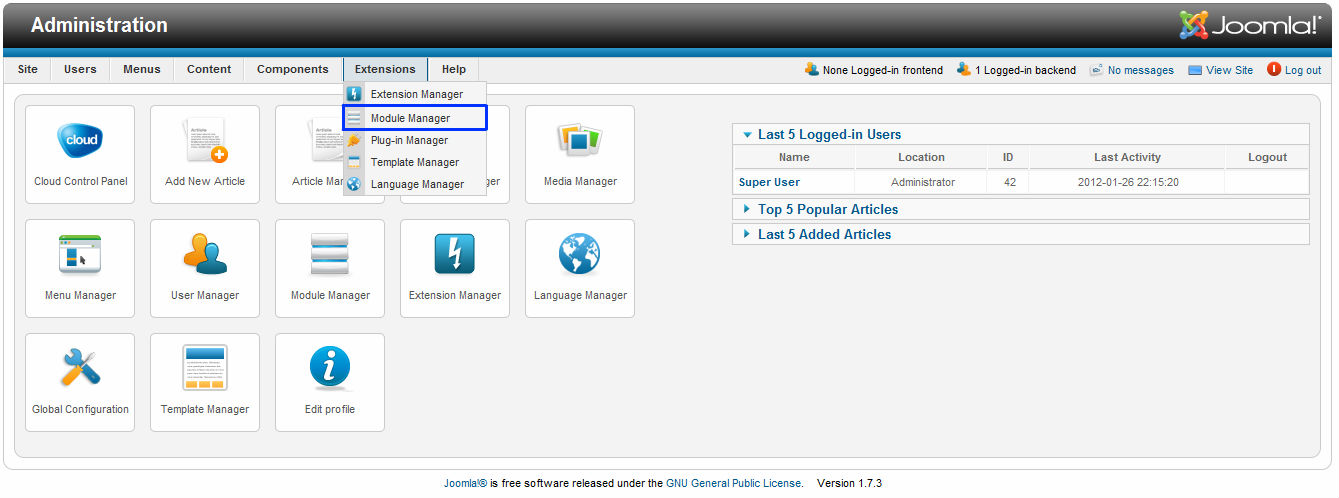This screenshot has height=498, width=1339.
Task: Choose Language Manager in the Extensions dropdown
Action: [x=415, y=184]
